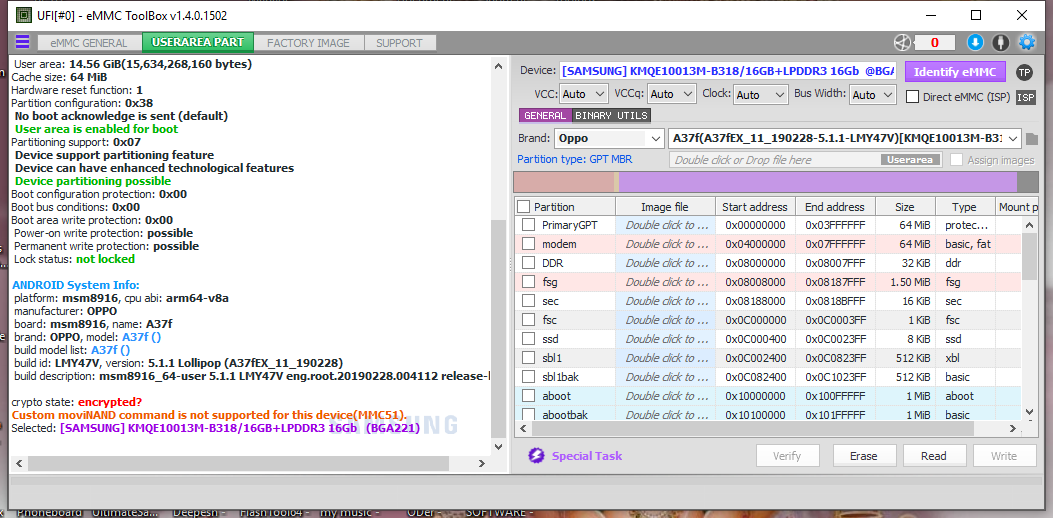The height and width of the screenshot is (518, 1053).
Task: Check the fsc partition checkbox
Action: click(x=529, y=320)
